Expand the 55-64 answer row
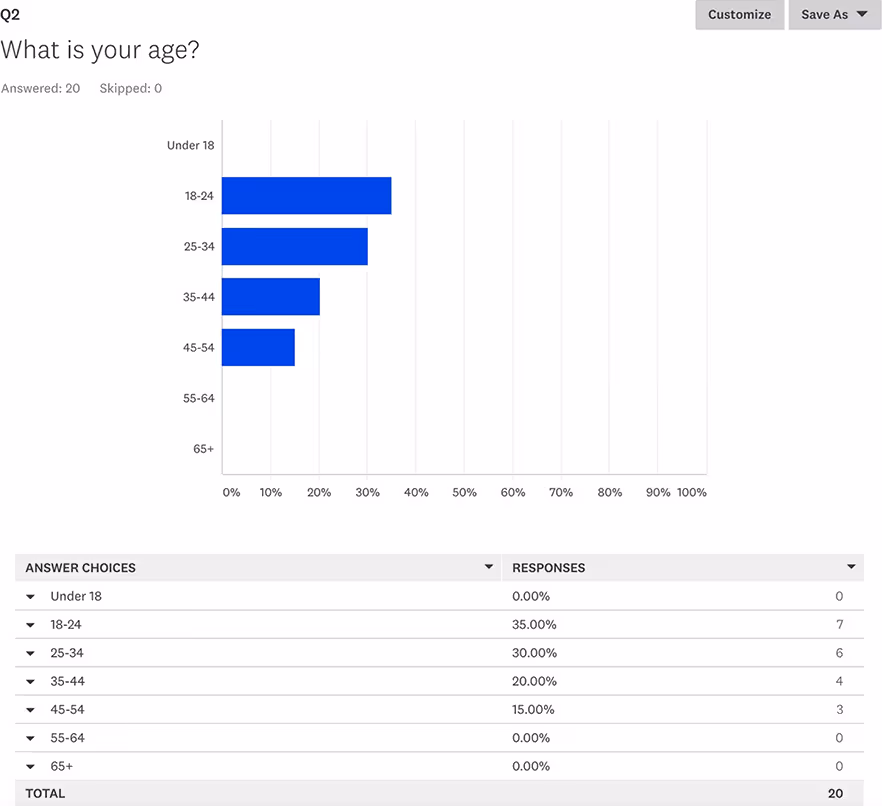 tap(29, 738)
